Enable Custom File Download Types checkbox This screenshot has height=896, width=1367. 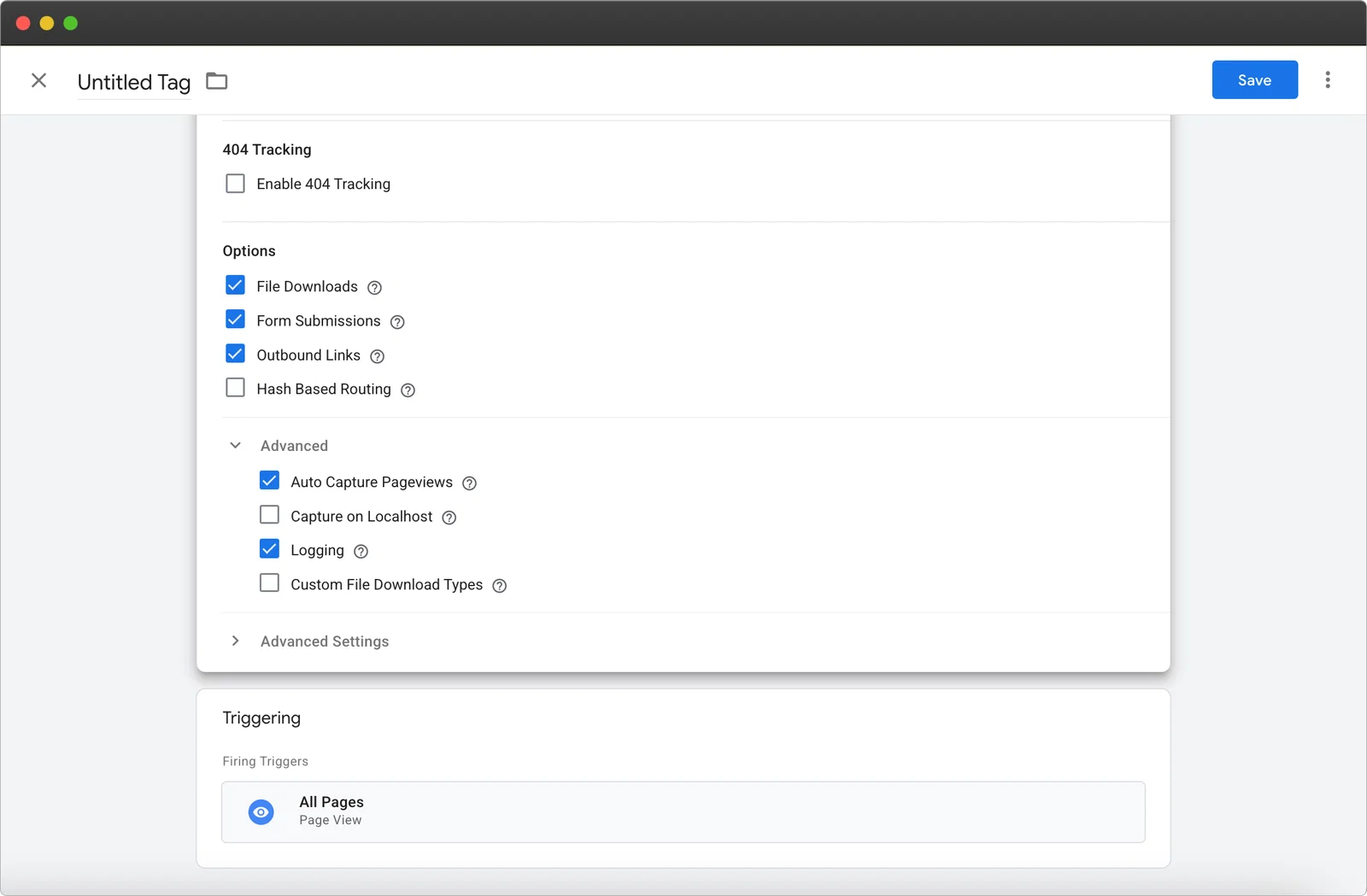click(269, 583)
